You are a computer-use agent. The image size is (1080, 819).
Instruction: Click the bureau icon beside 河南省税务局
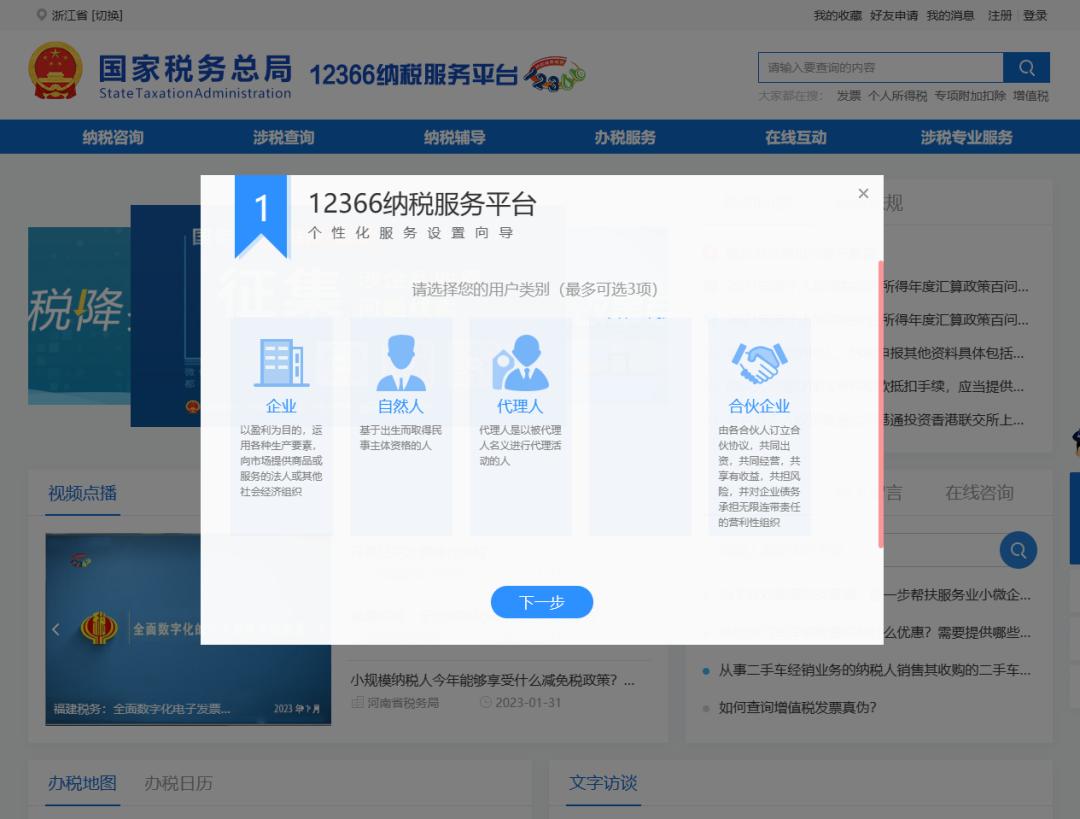[x=359, y=703]
